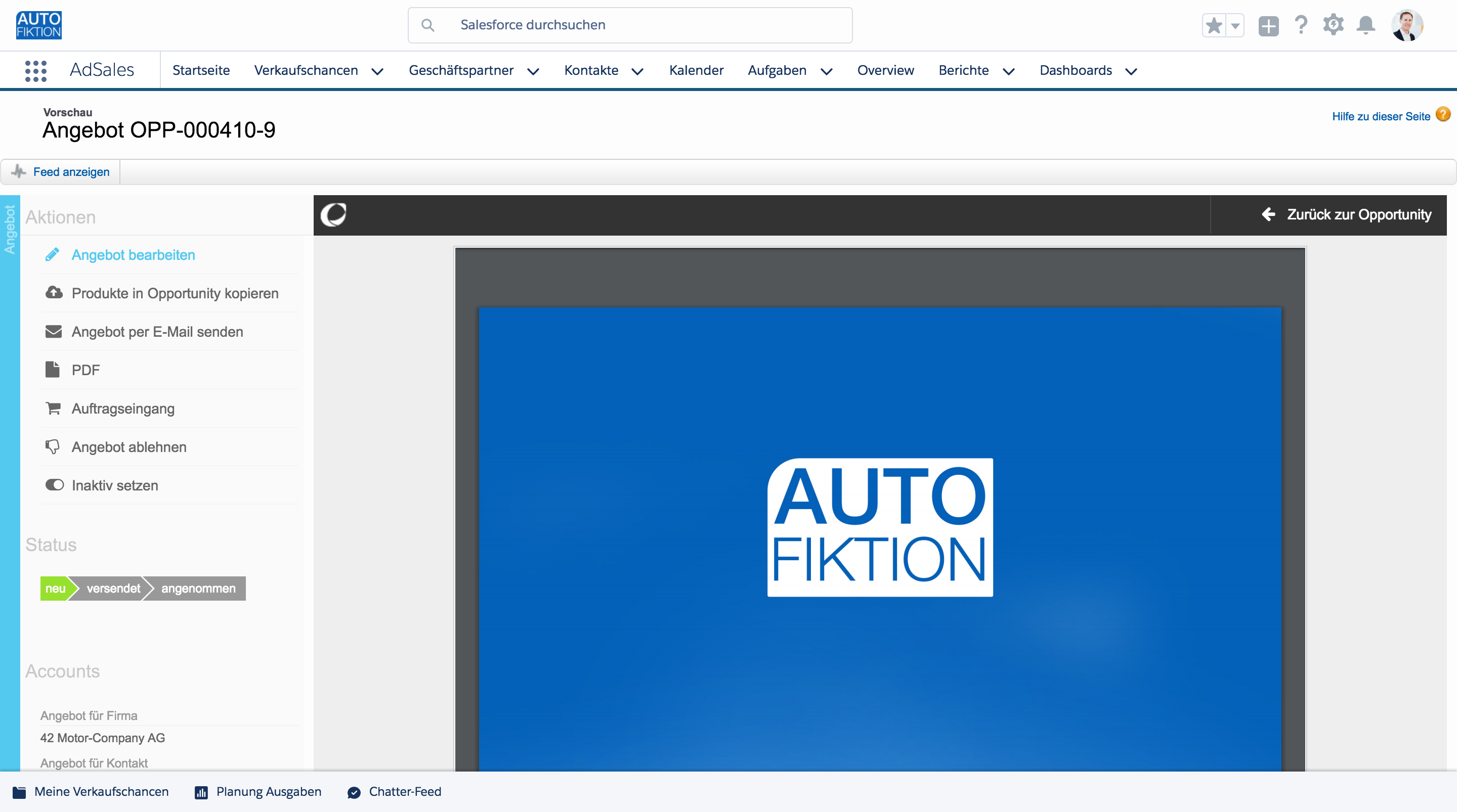This screenshot has height=812, width=1457.
Task: Click Hilfe zu dieser Seite link
Action: click(x=1381, y=116)
